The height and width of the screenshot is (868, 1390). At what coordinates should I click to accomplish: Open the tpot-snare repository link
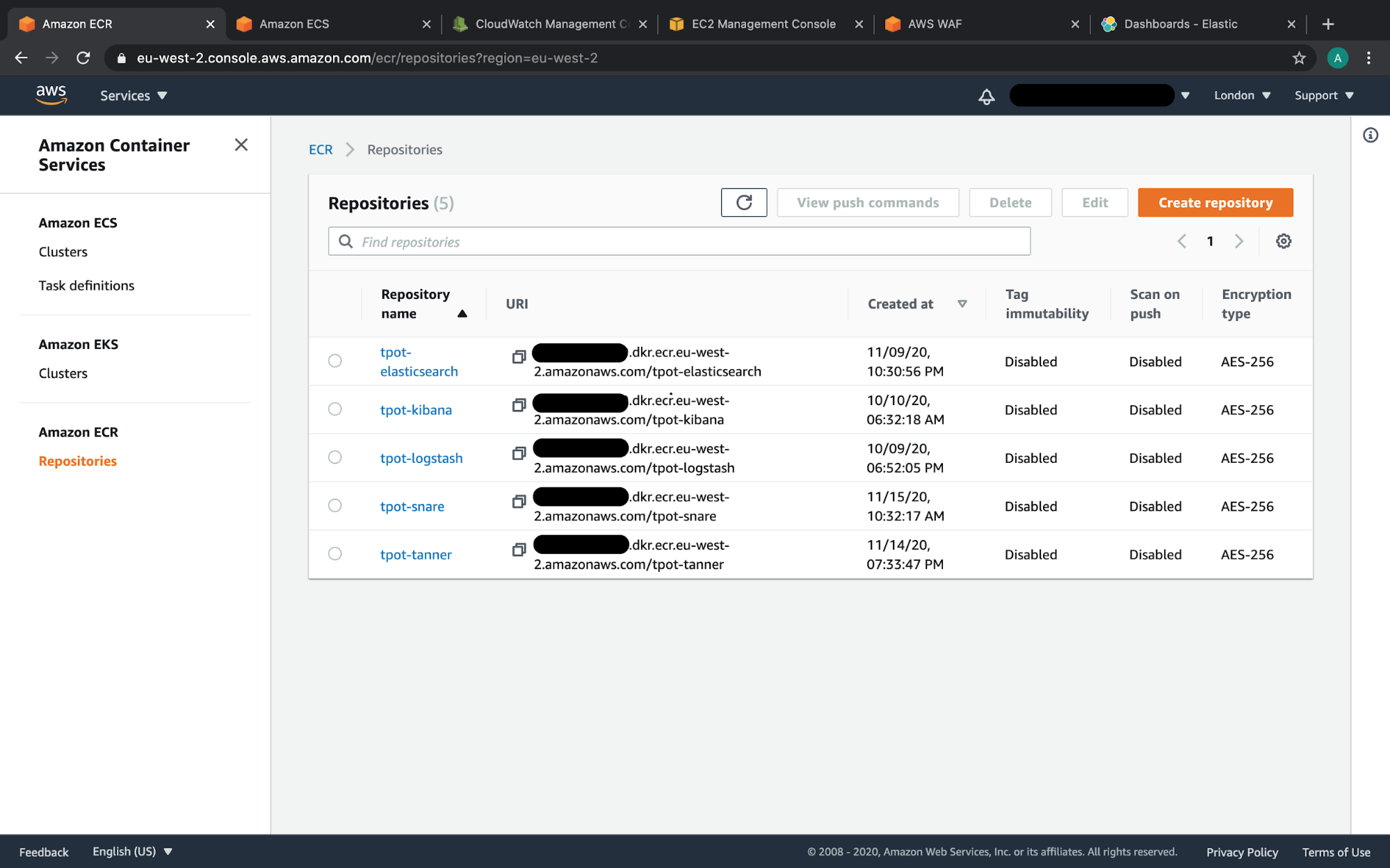coord(412,506)
